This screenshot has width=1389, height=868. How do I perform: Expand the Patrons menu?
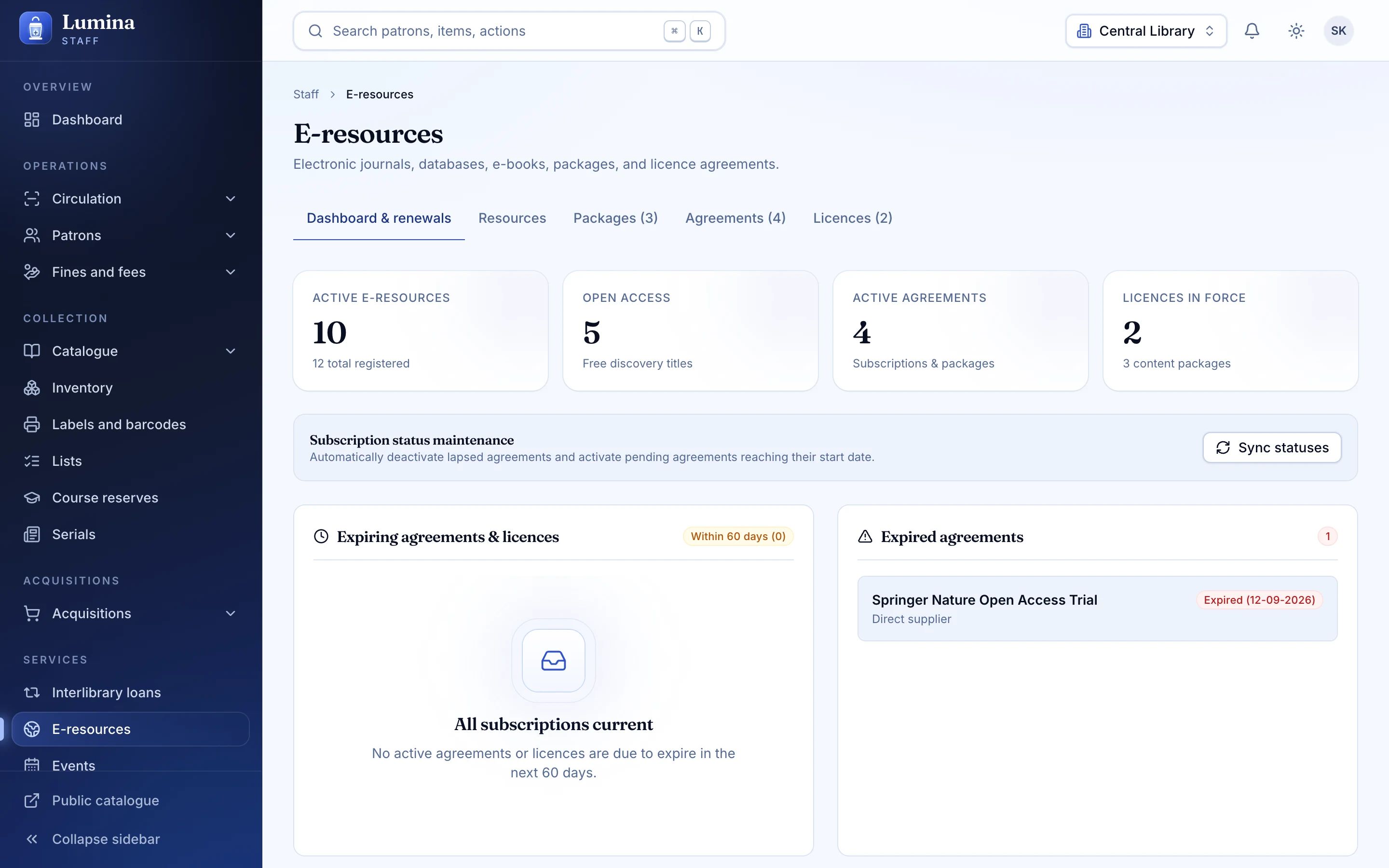pos(131,235)
